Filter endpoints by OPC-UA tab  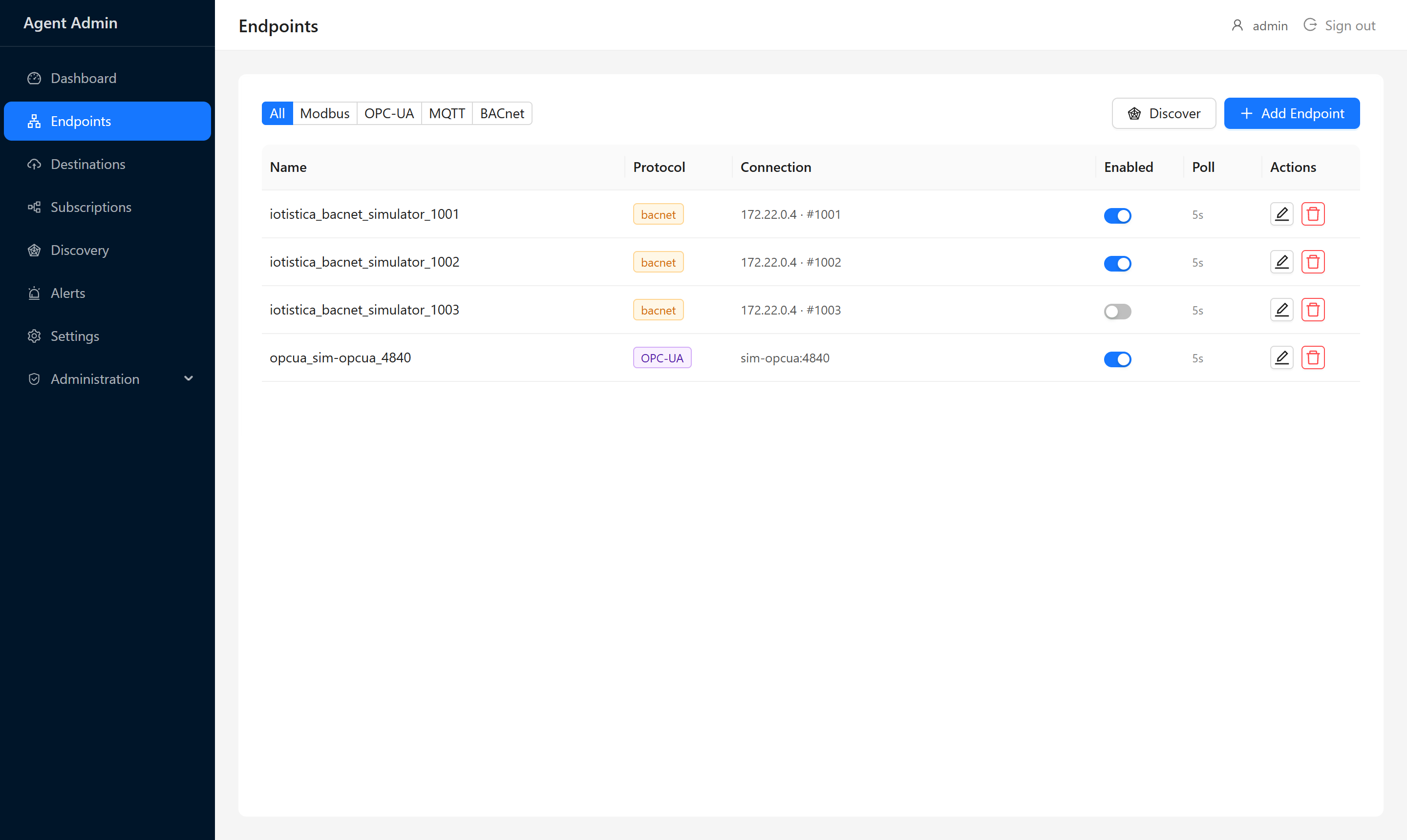pyautogui.click(x=389, y=113)
